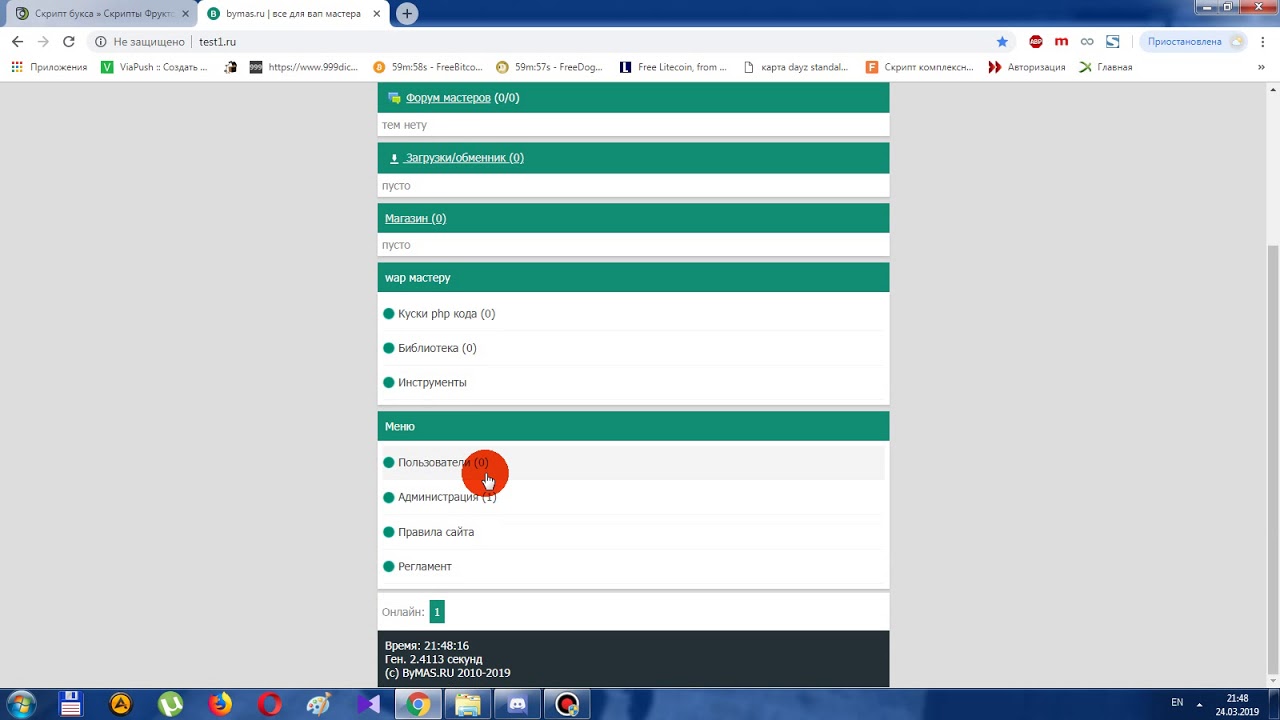Open the 'карта dayz standal...' bookmark

pyautogui.click(x=795, y=67)
